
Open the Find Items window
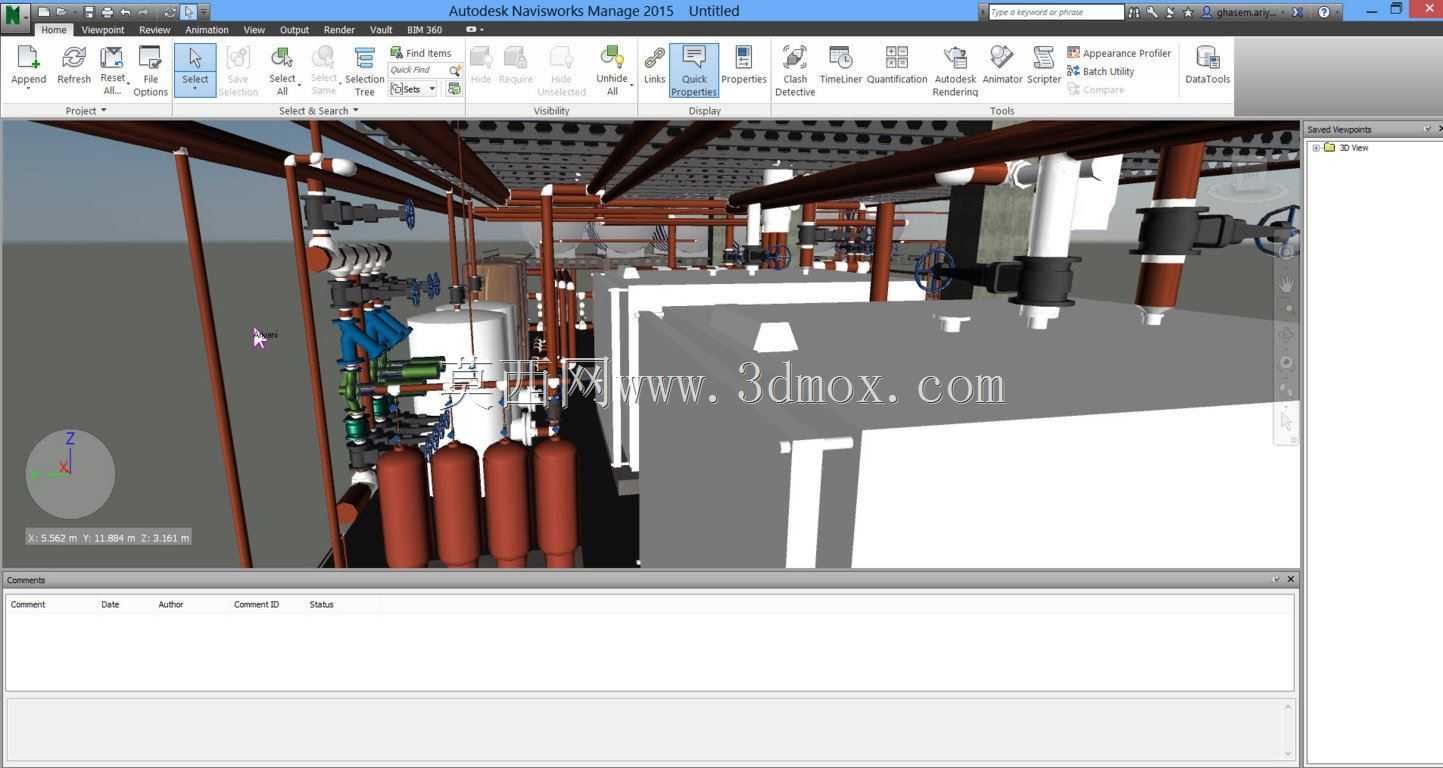click(x=420, y=53)
